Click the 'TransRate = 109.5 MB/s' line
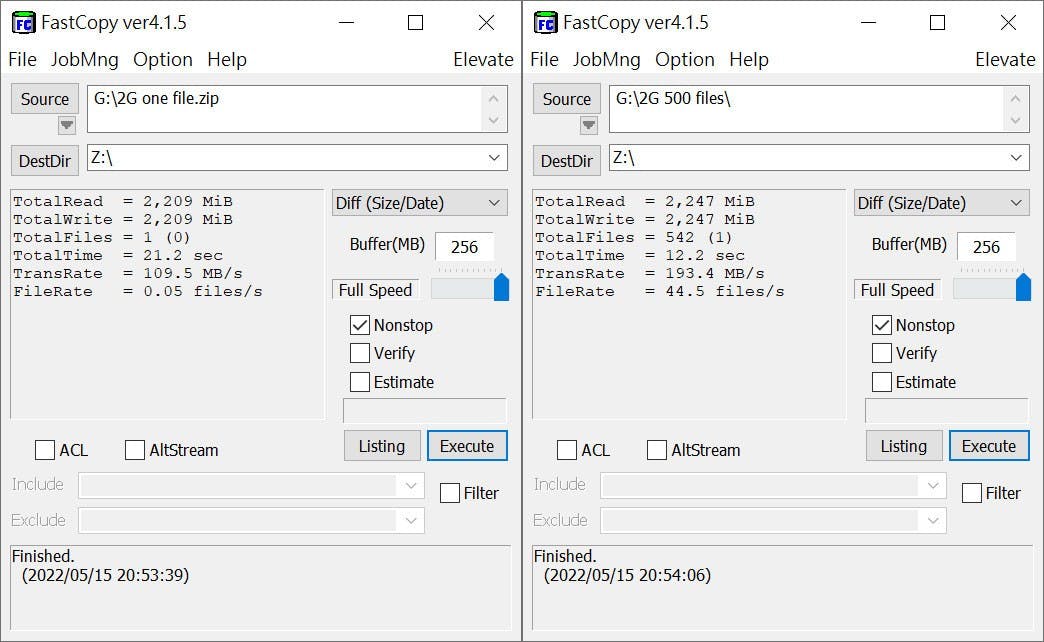The image size is (1044, 642). tap(128, 273)
